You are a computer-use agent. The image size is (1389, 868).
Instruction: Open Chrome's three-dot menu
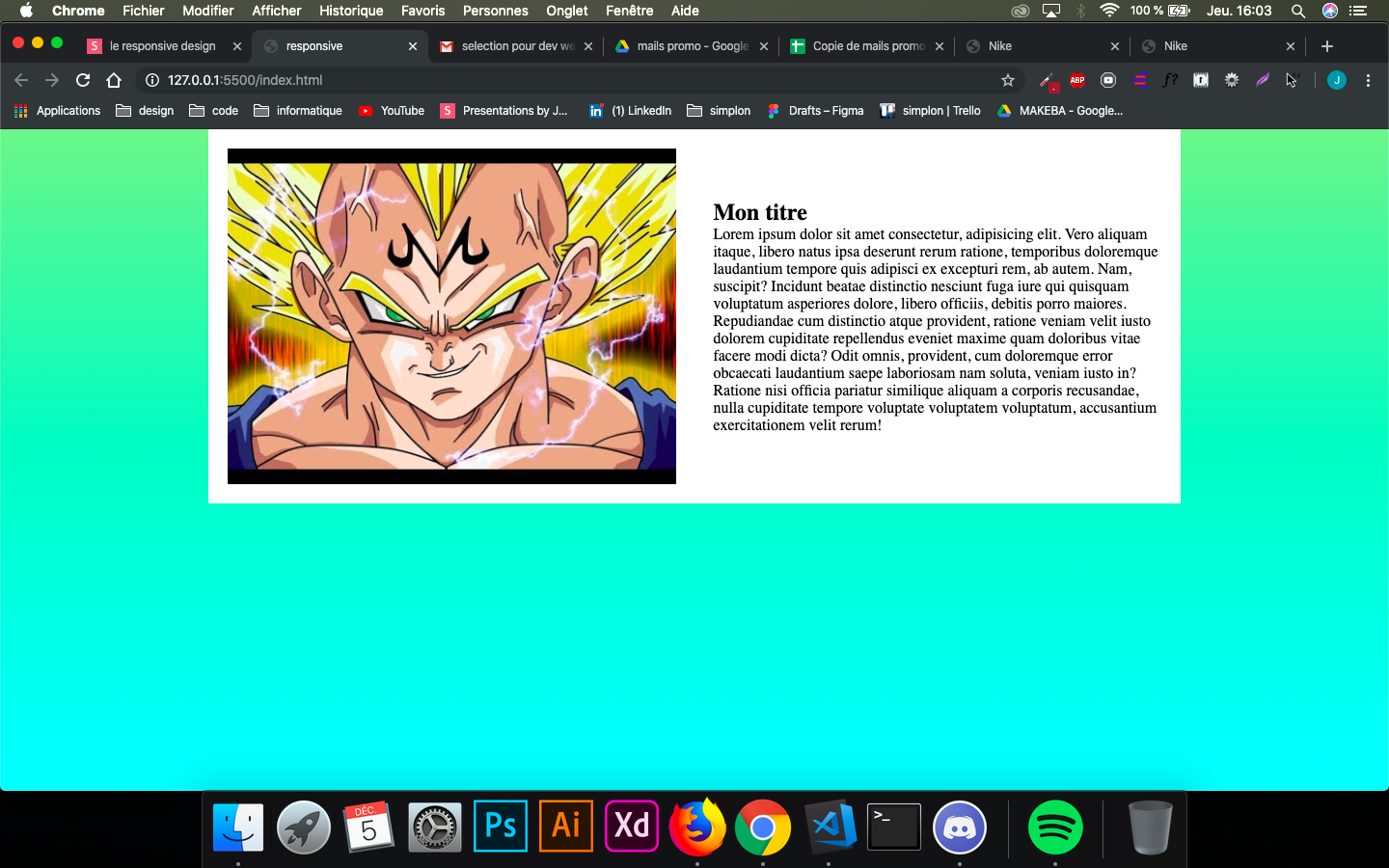1368,80
